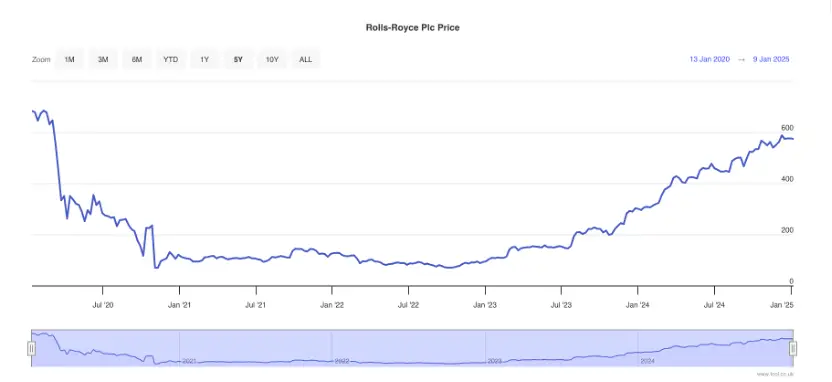Select the 3M zoom range button

point(103,59)
